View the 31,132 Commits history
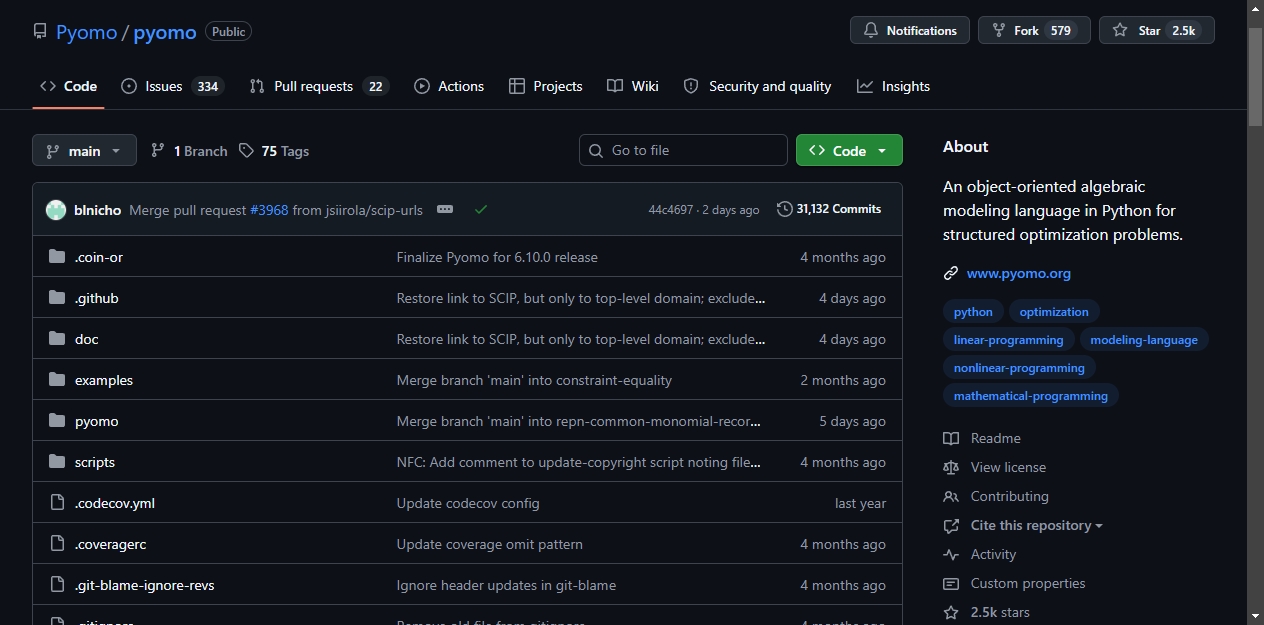The image size is (1264, 625). (x=829, y=209)
